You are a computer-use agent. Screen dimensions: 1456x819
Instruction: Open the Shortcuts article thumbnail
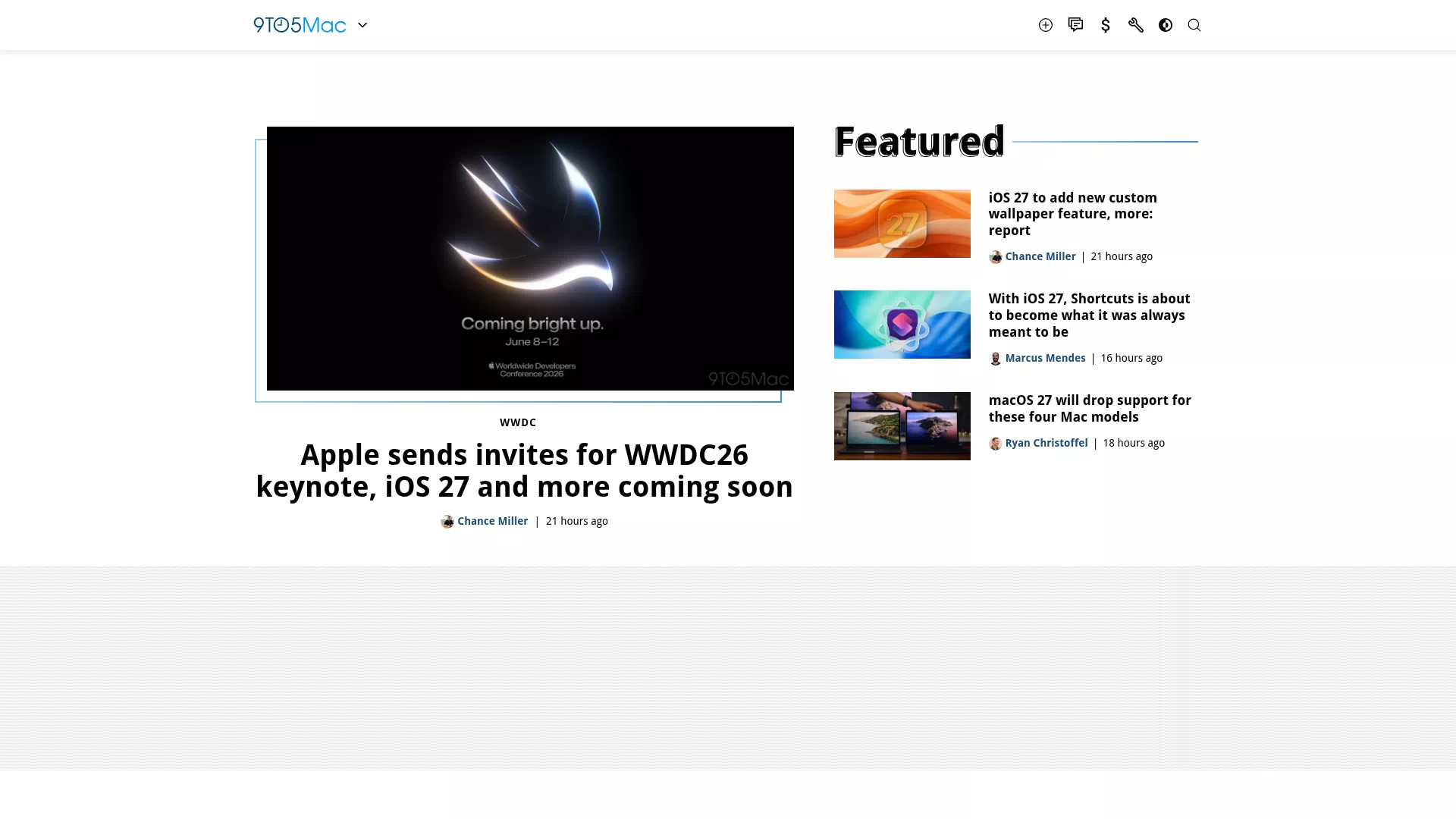tap(902, 325)
